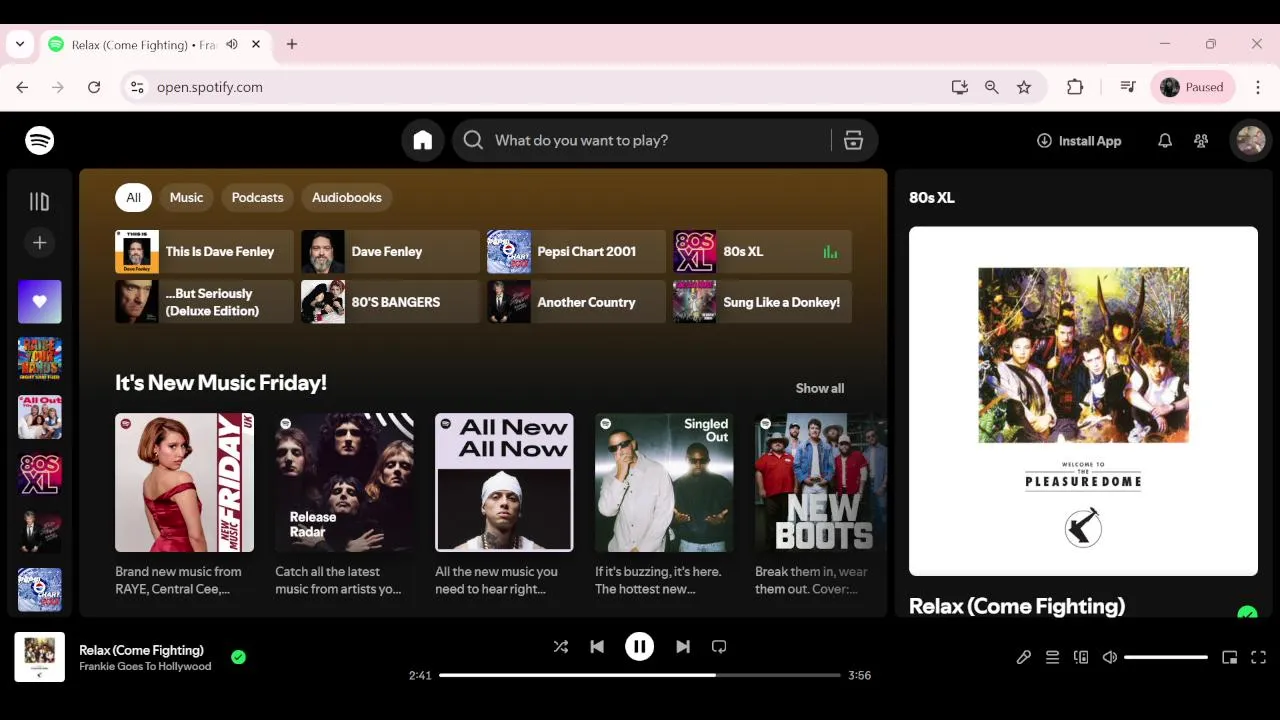The image size is (1280, 720).
Task: Select the All filter chip
Action: (133, 198)
